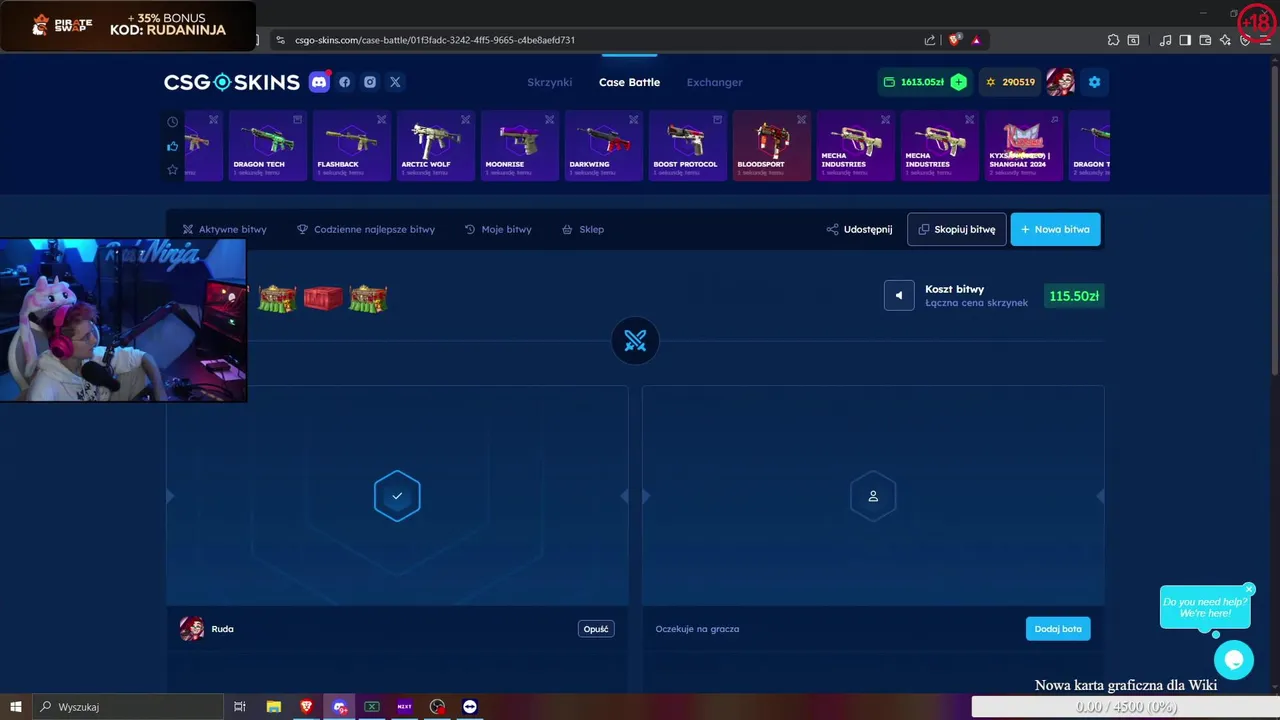Open NZXT app on the taskbar
The height and width of the screenshot is (720, 1280).
click(404, 707)
